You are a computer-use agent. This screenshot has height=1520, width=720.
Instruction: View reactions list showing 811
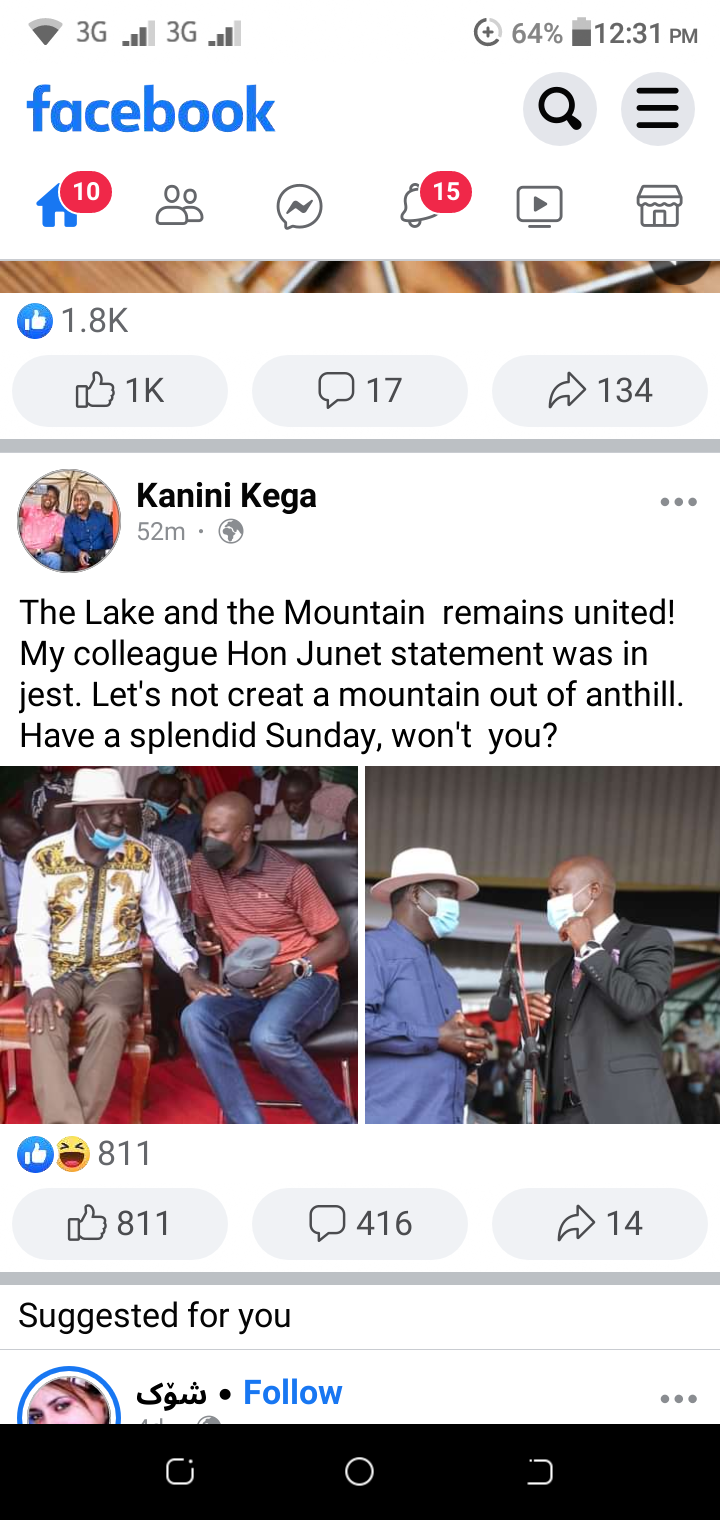click(x=84, y=1154)
